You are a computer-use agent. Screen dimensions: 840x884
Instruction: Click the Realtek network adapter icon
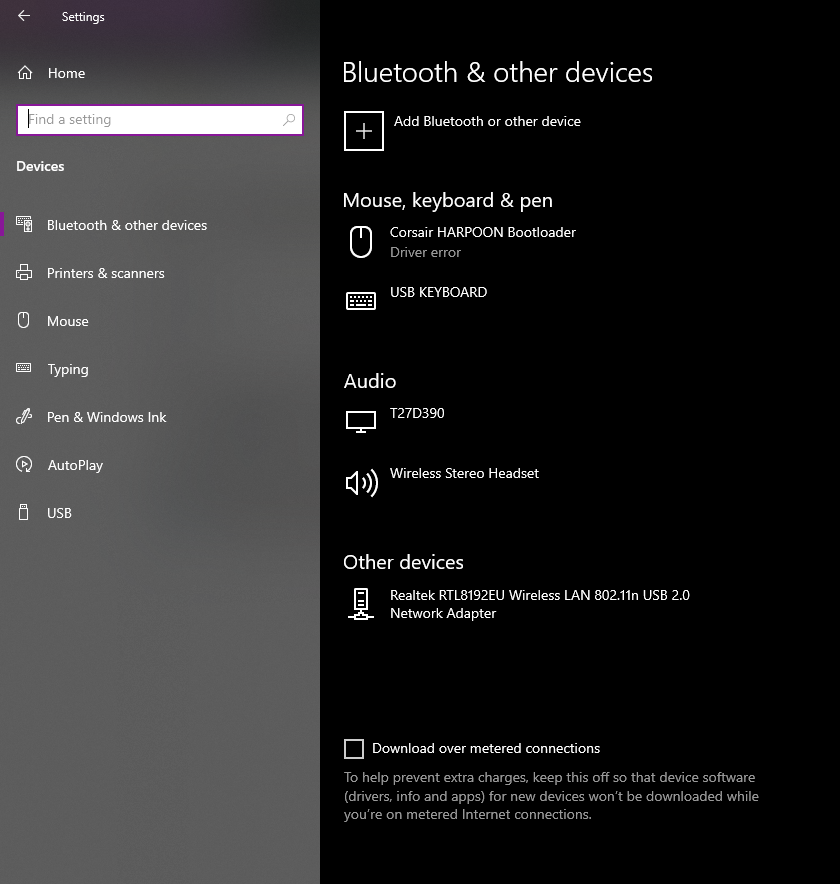[361, 604]
